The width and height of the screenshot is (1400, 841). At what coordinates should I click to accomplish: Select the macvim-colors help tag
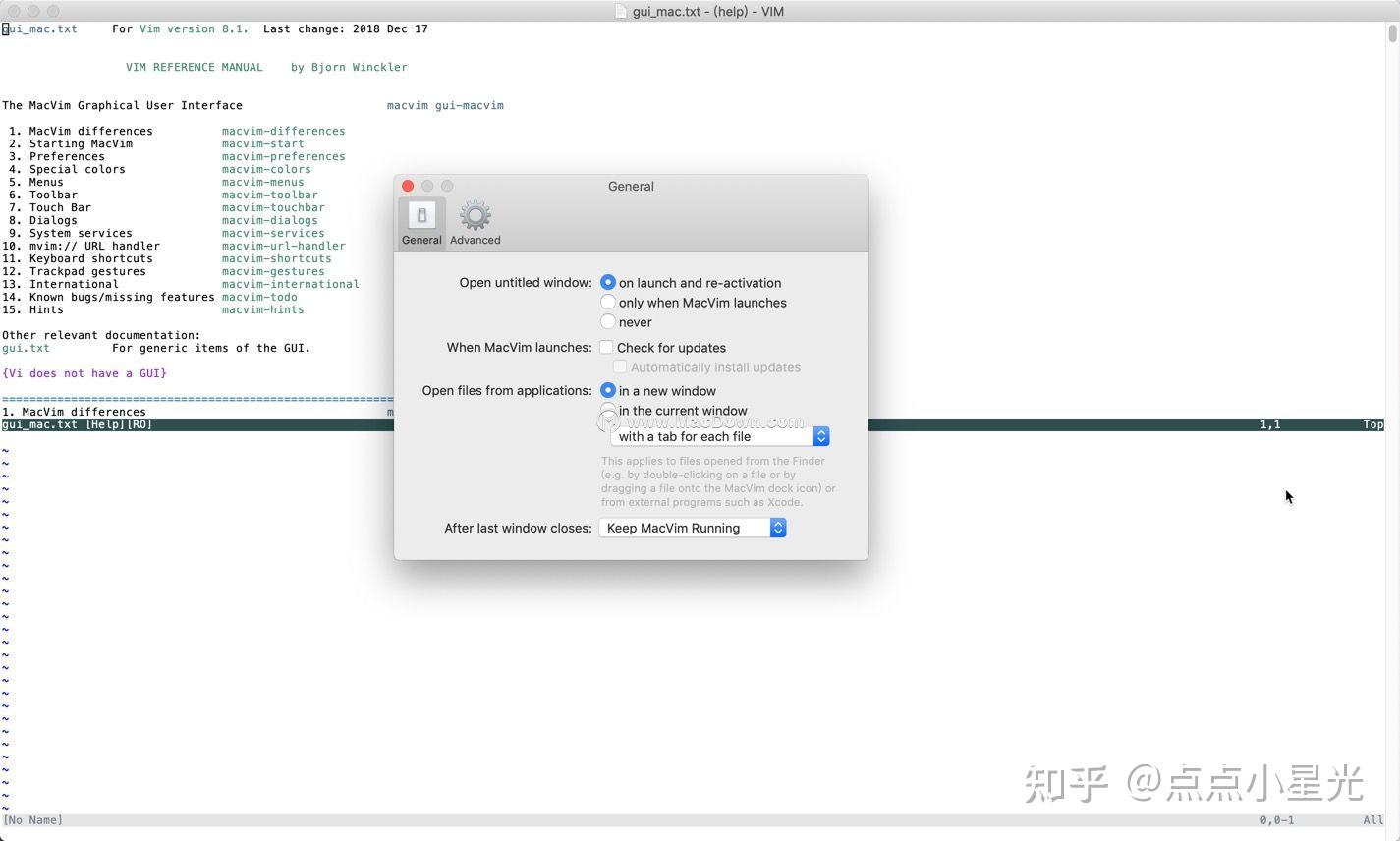[266, 169]
